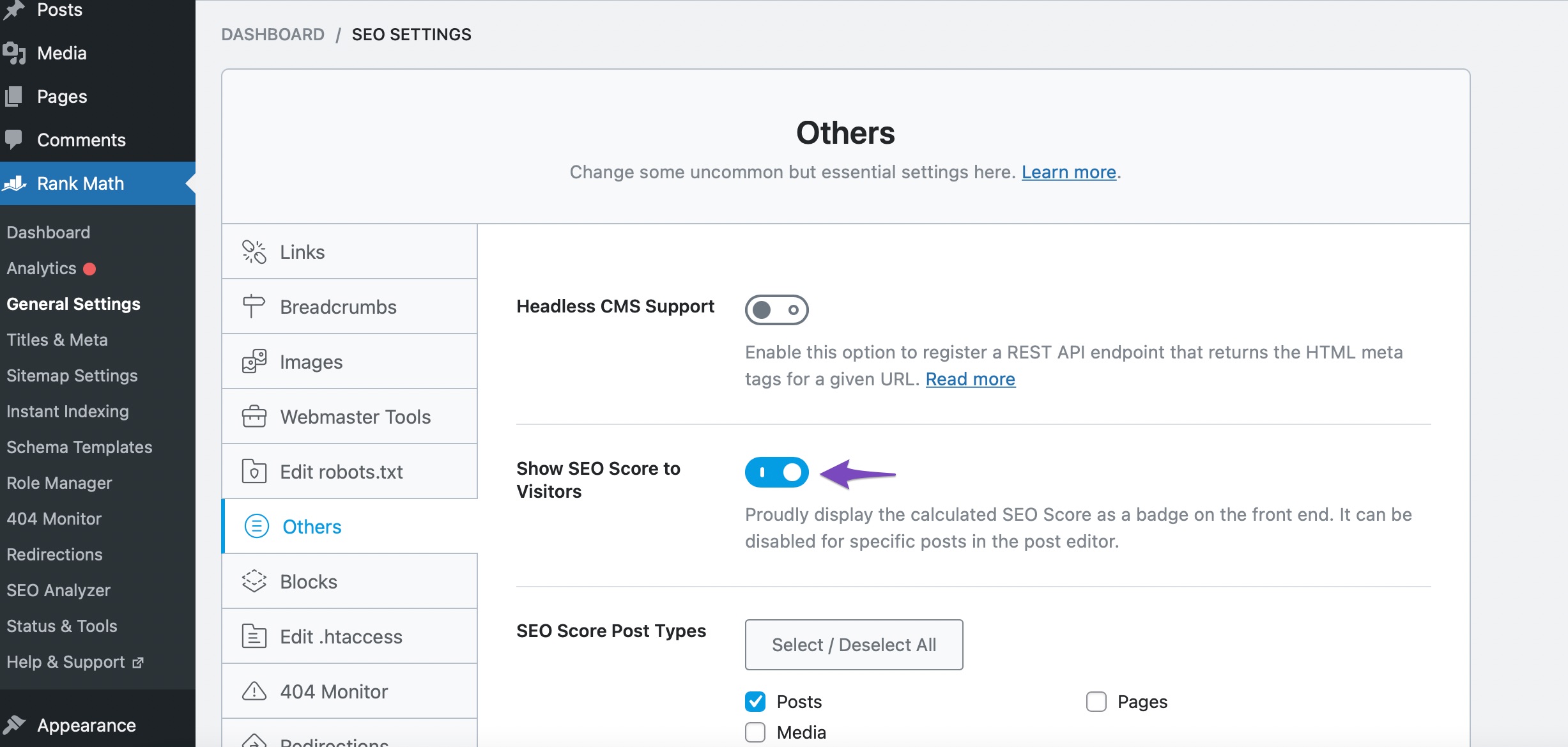
Task: Click the Rank Math logo icon
Action: point(14,183)
